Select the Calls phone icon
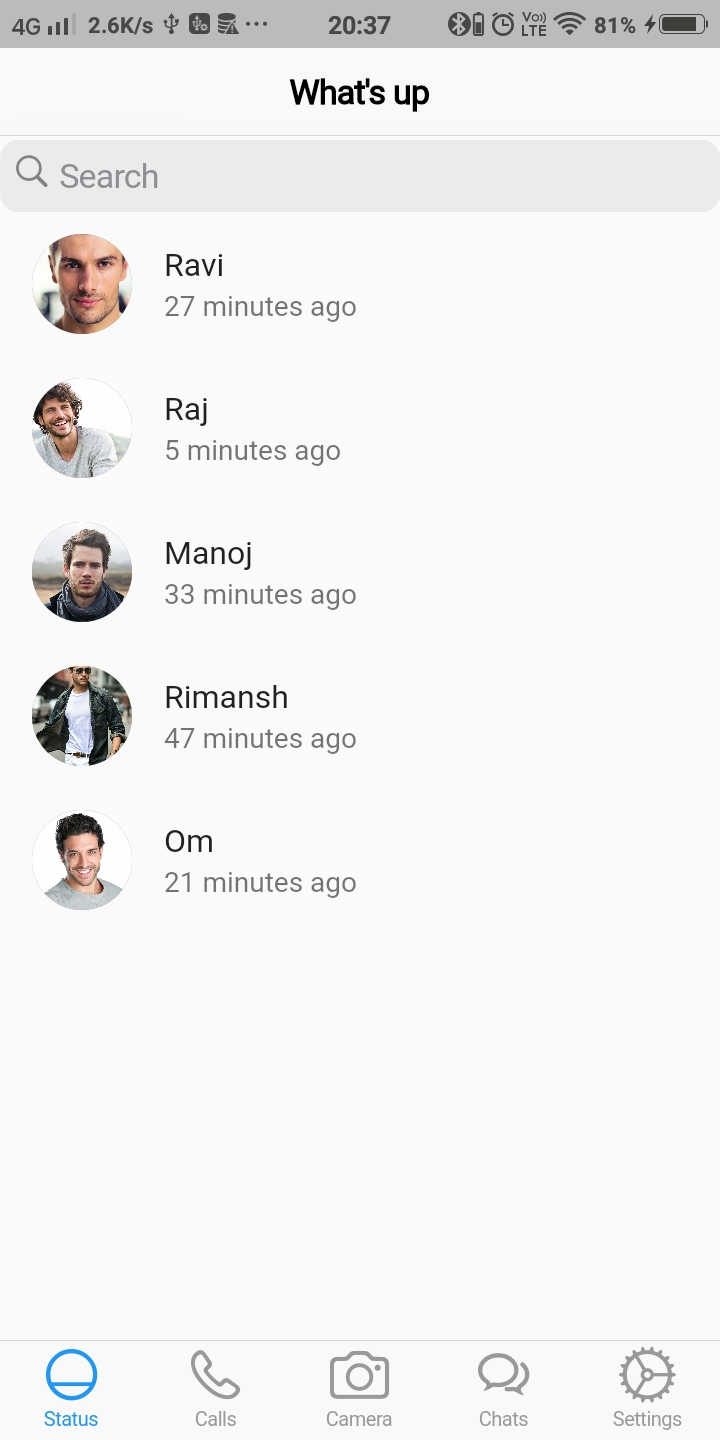The width and height of the screenshot is (720, 1440). [x=215, y=1374]
